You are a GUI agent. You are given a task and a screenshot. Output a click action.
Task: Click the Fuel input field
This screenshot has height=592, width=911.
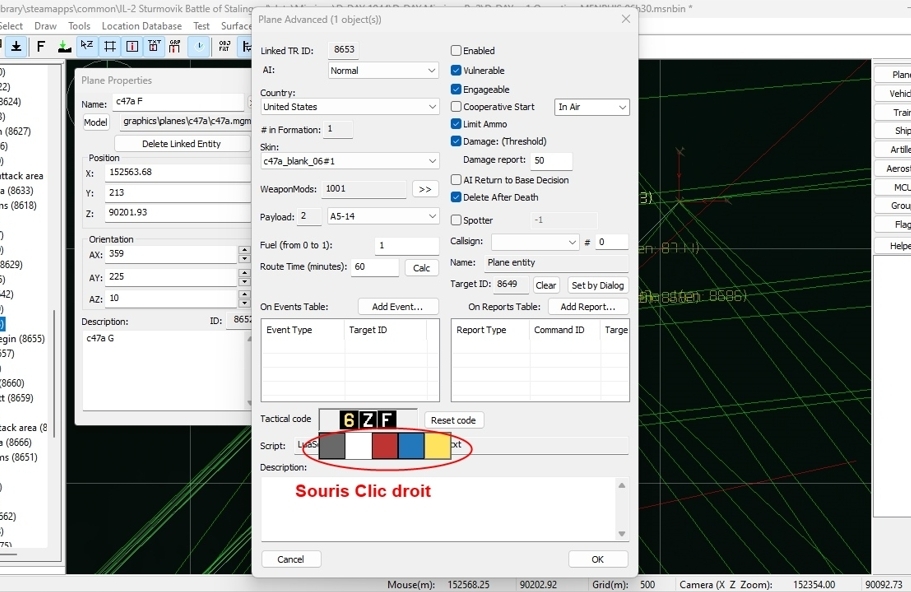click(406, 246)
